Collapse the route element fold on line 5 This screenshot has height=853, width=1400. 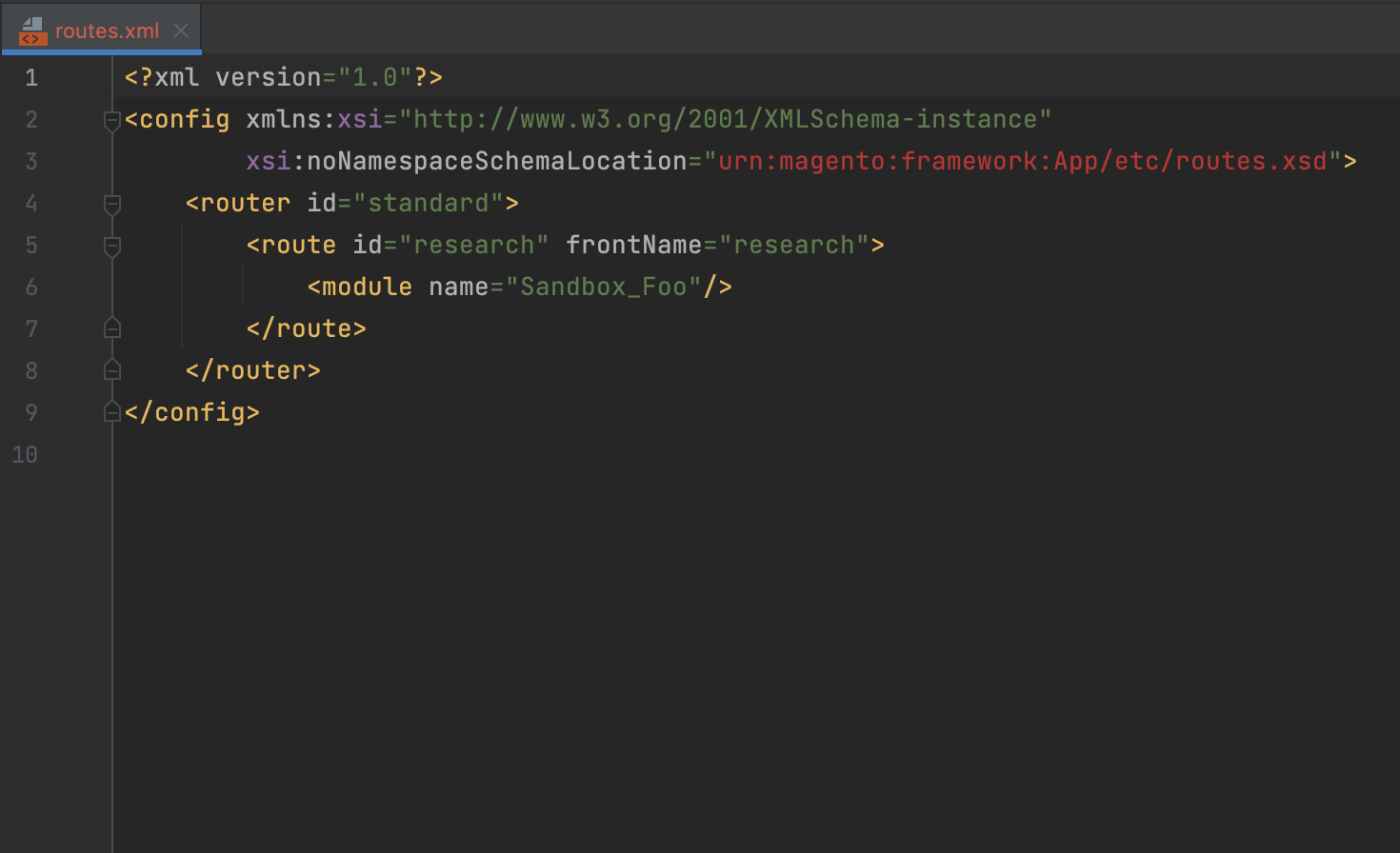(x=111, y=246)
